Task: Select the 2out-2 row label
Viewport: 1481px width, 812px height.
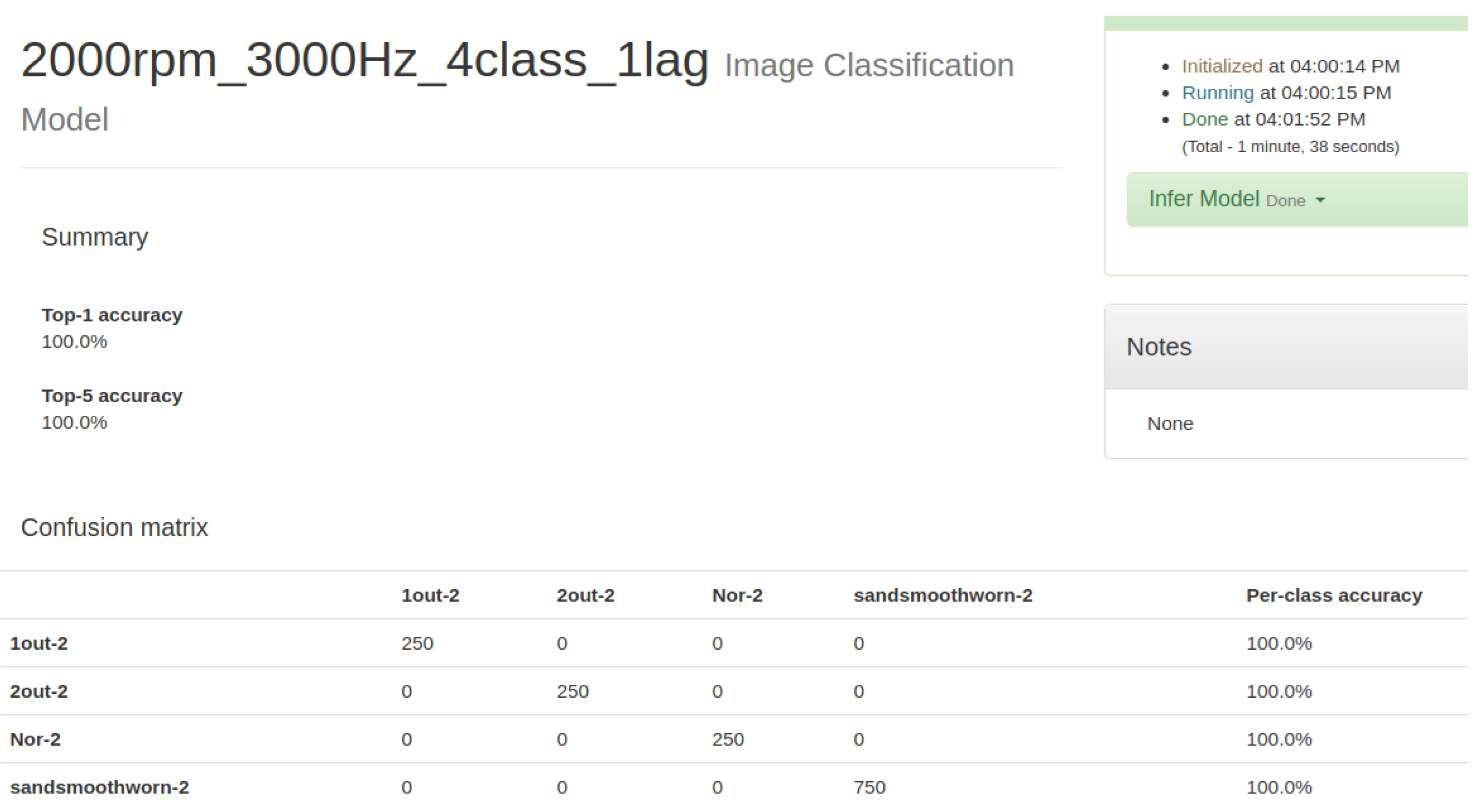Action: [39, 692]
